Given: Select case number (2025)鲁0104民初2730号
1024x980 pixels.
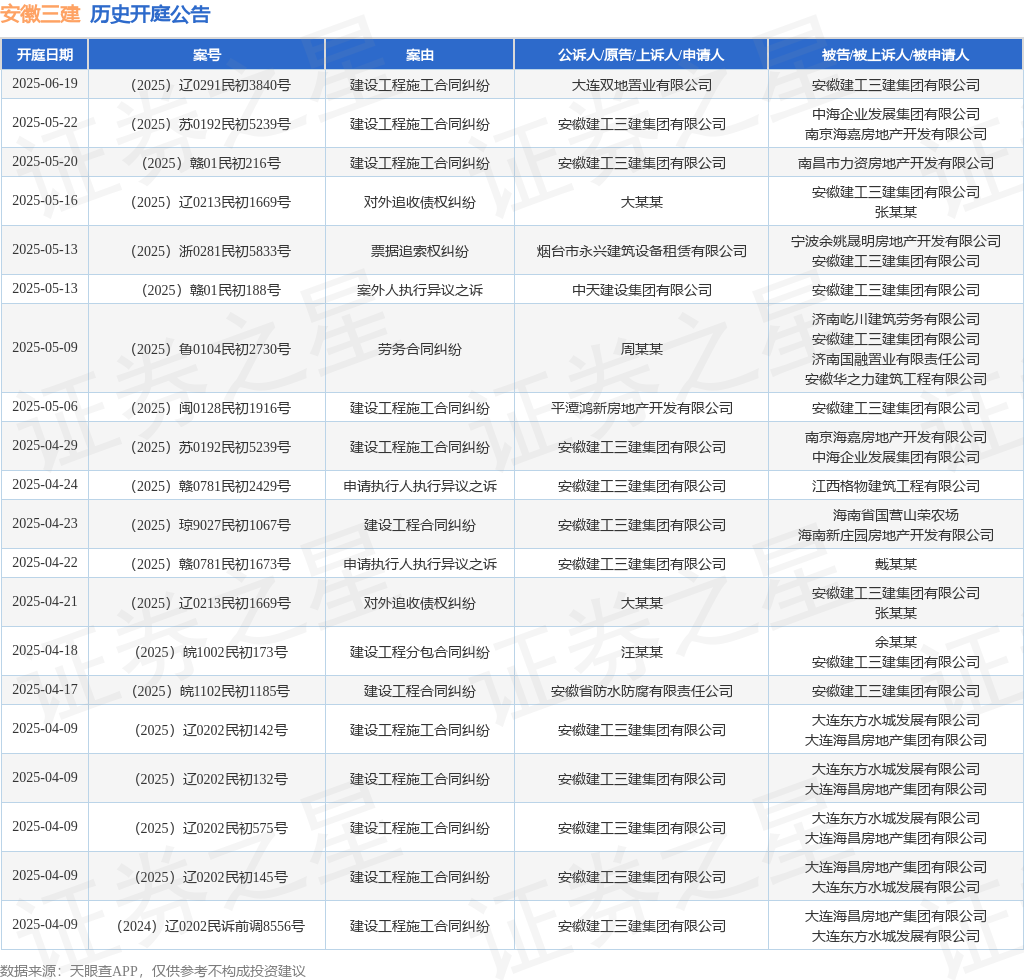Looking at the screenshot, I should (x=210, y=349).
